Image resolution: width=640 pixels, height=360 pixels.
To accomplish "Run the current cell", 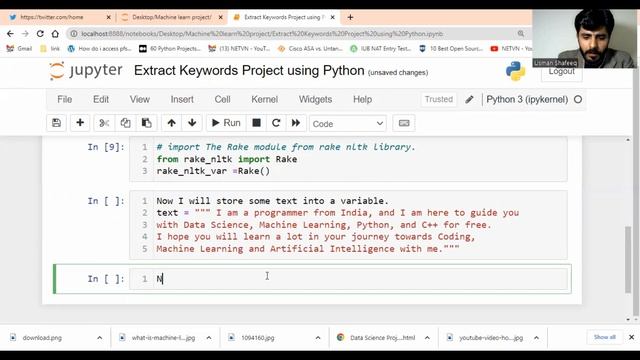I will click(226, 123).
